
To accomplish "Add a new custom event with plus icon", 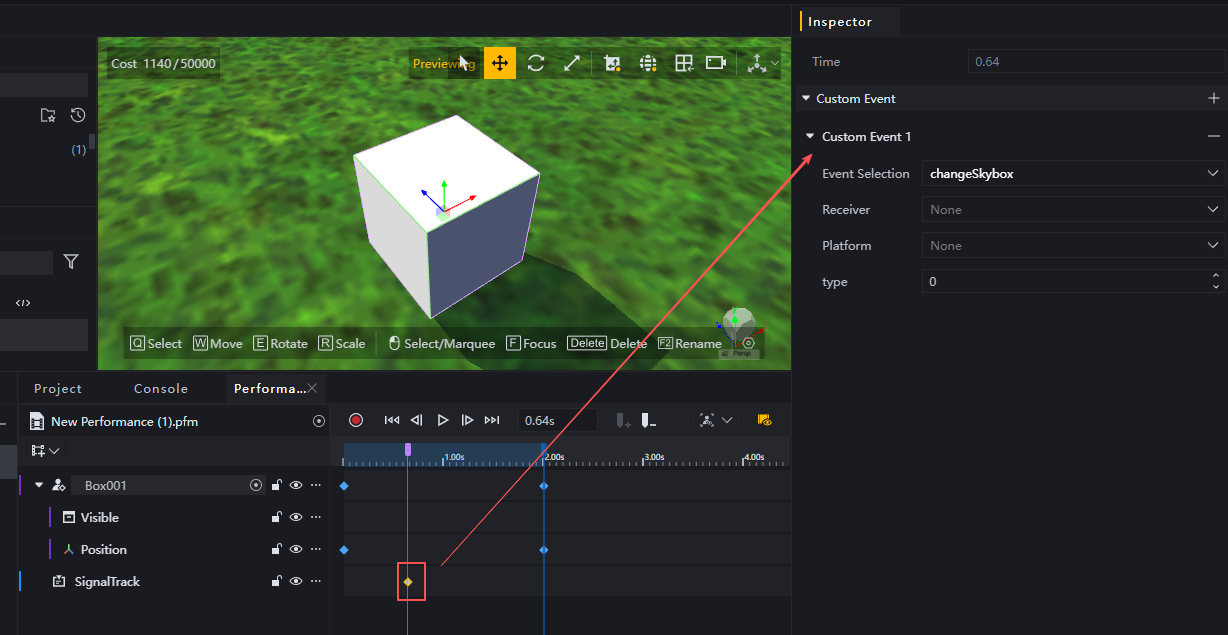I will pos(1213,98).
